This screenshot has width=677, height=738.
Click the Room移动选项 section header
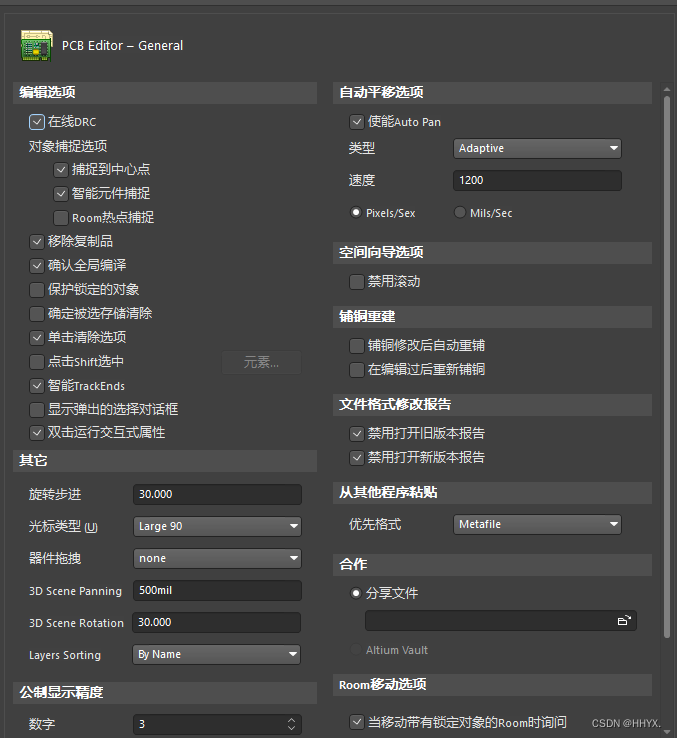492,685
